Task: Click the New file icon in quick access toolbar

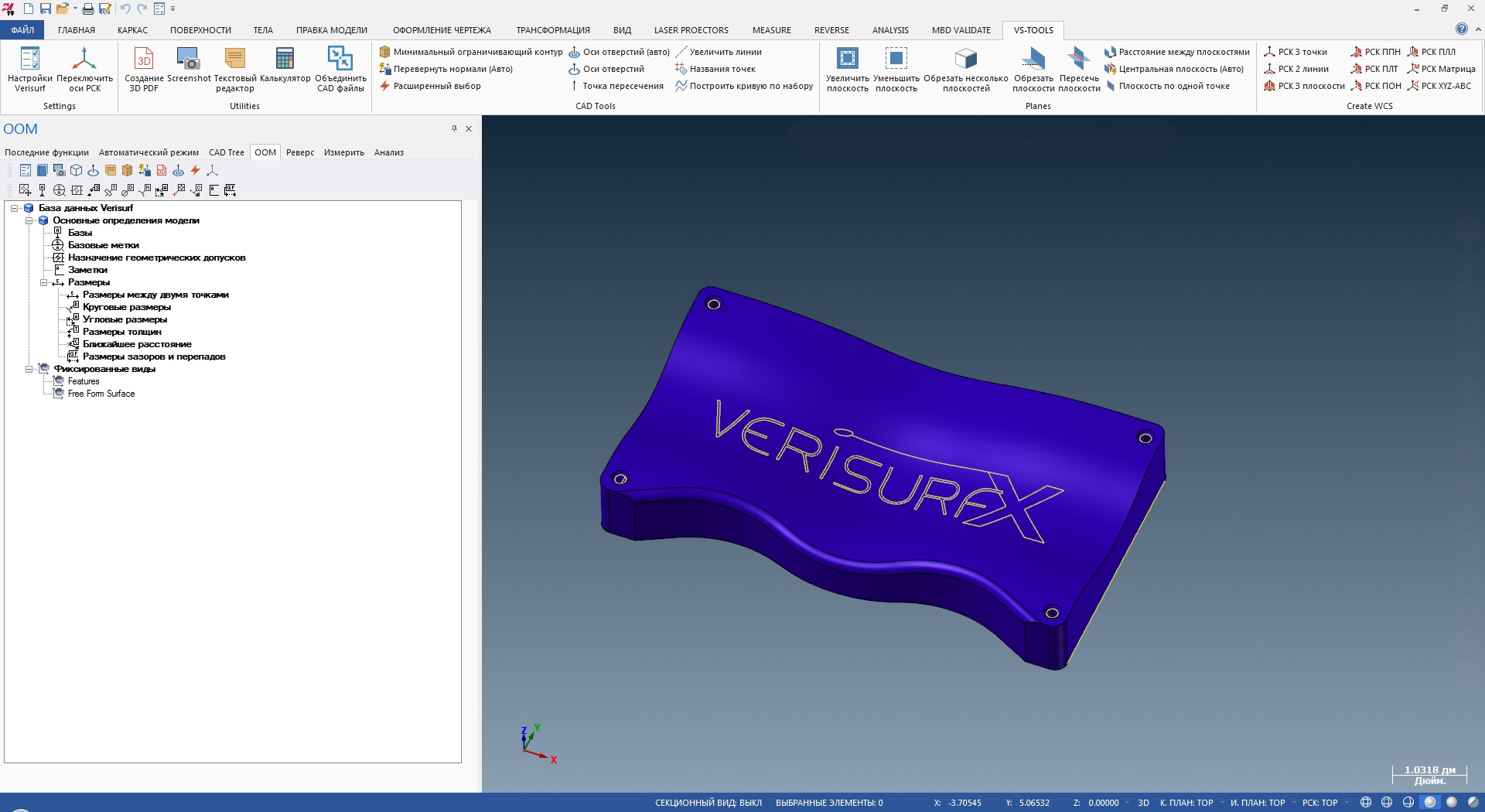Action: [x=28, y=9]
